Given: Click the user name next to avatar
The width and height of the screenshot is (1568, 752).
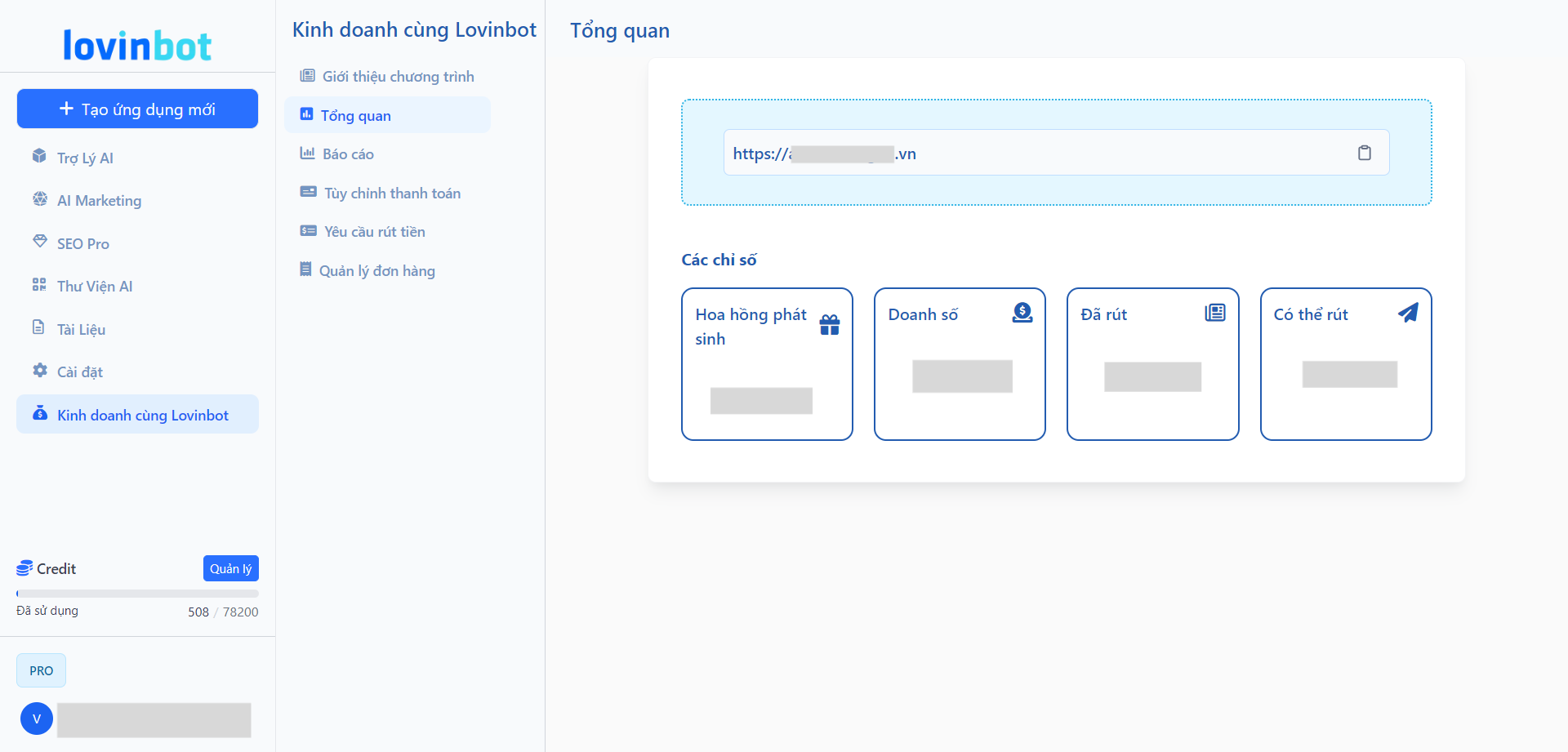Looking at the screenshot, I should click(x=154, y=719).
